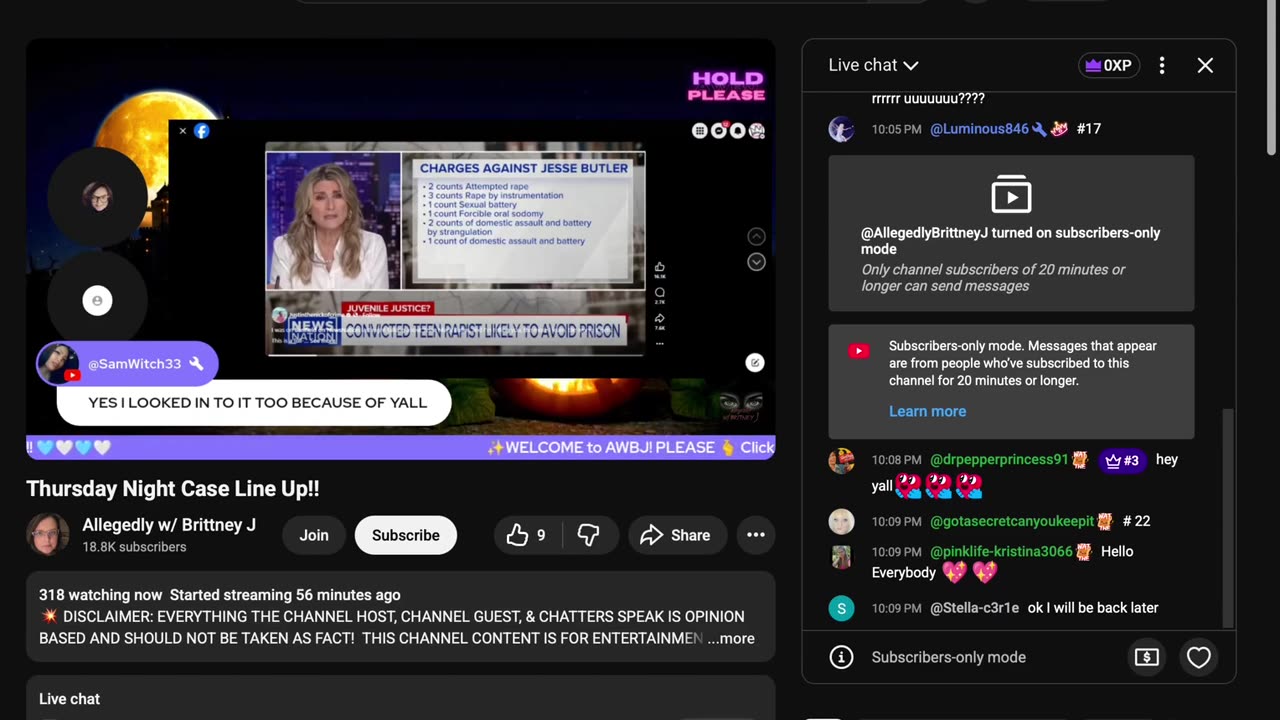The image size is (1280, 720).
Task: Click the down chevron in embedded clip
Action: point(757,262)
